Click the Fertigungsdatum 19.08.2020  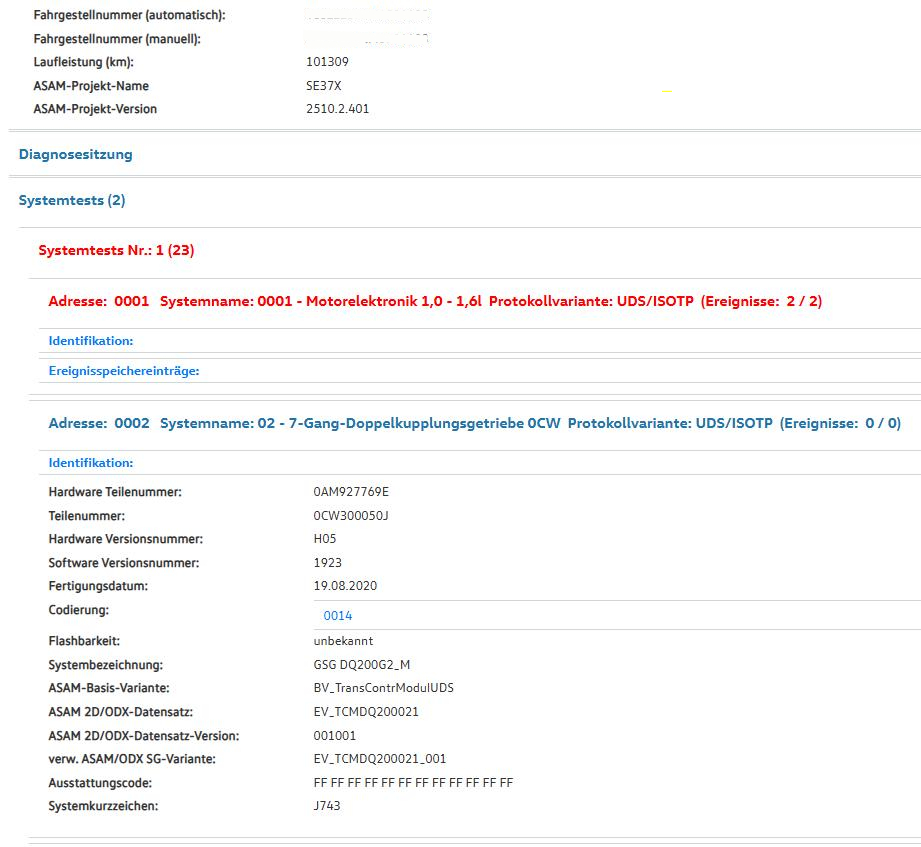345,586
